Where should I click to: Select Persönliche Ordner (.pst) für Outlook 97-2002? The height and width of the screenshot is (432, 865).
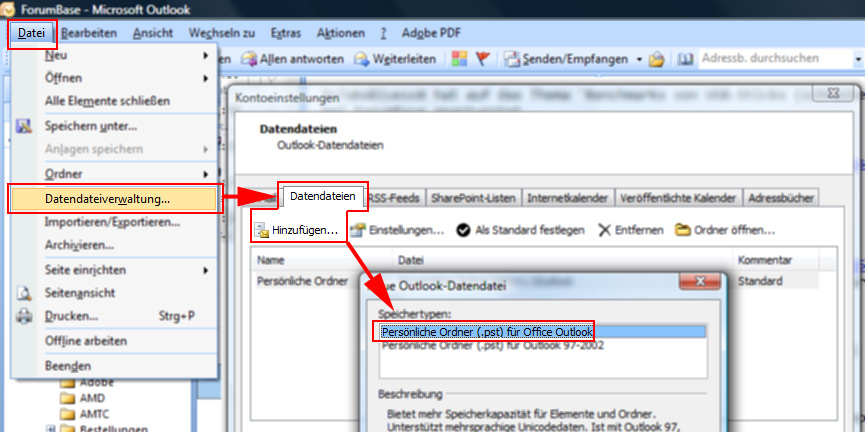pyautogui.click(x=493, y=346)
